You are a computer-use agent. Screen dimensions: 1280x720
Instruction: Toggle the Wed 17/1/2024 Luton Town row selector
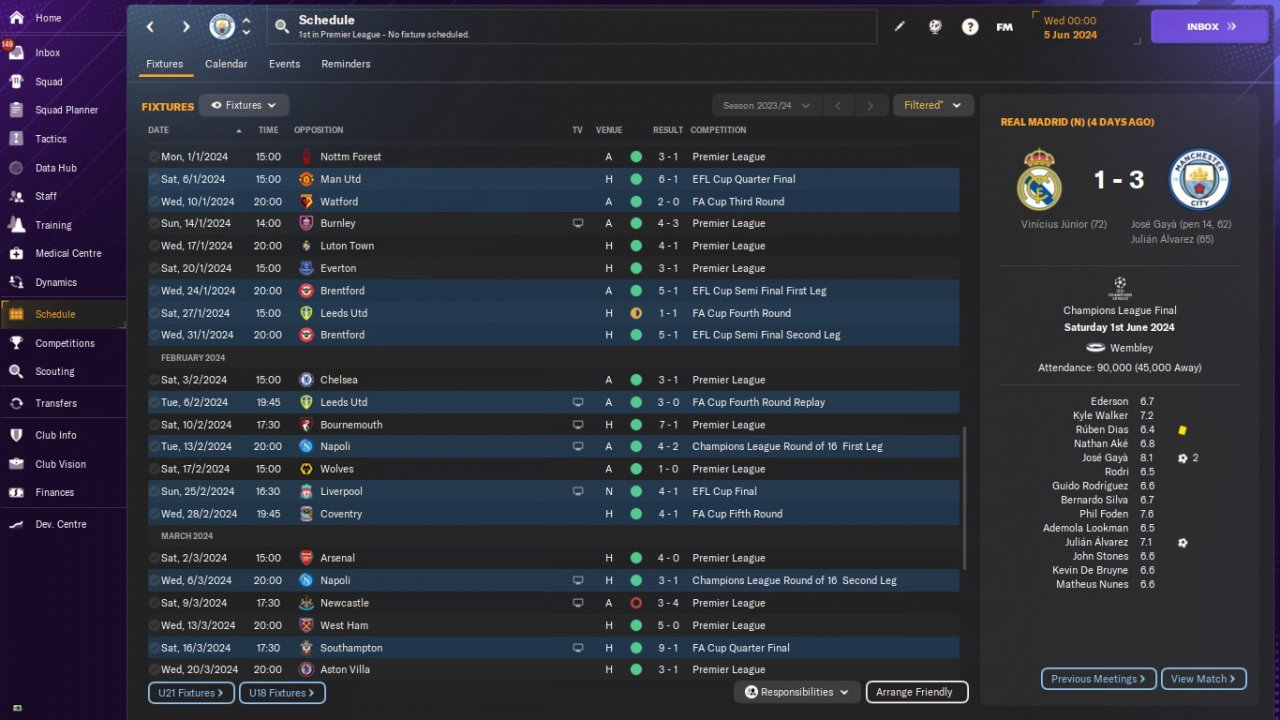pos(154,246)
